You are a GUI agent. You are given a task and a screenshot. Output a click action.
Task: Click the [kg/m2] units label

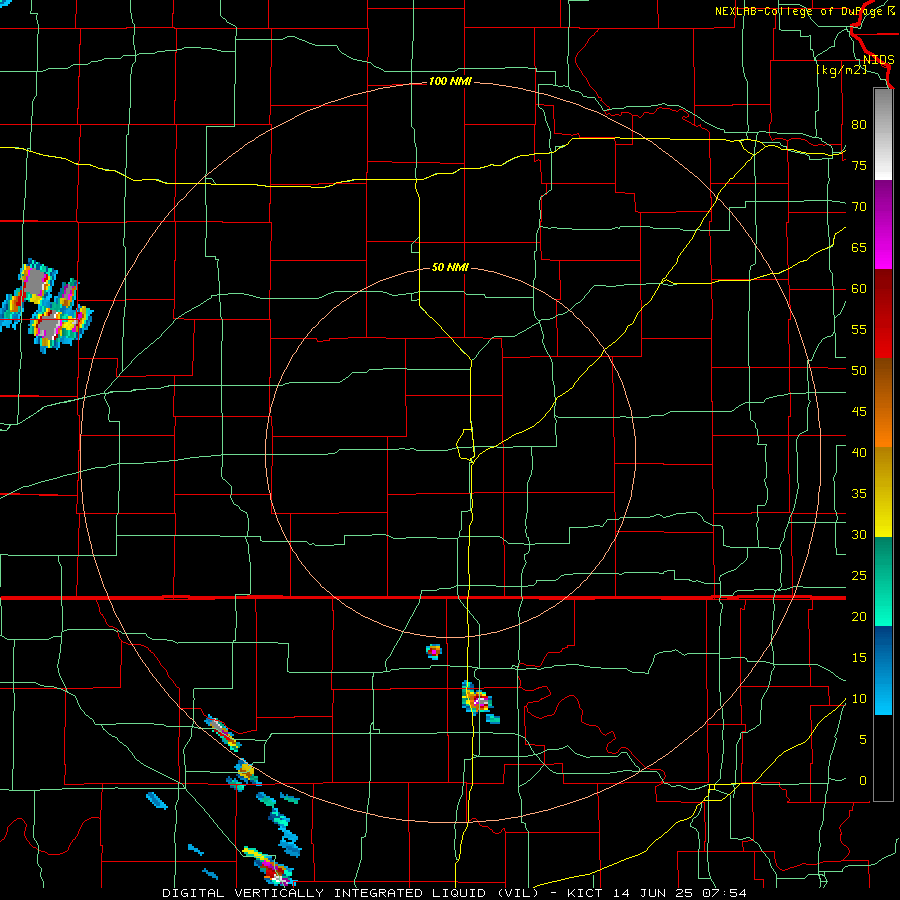[841, 70]
